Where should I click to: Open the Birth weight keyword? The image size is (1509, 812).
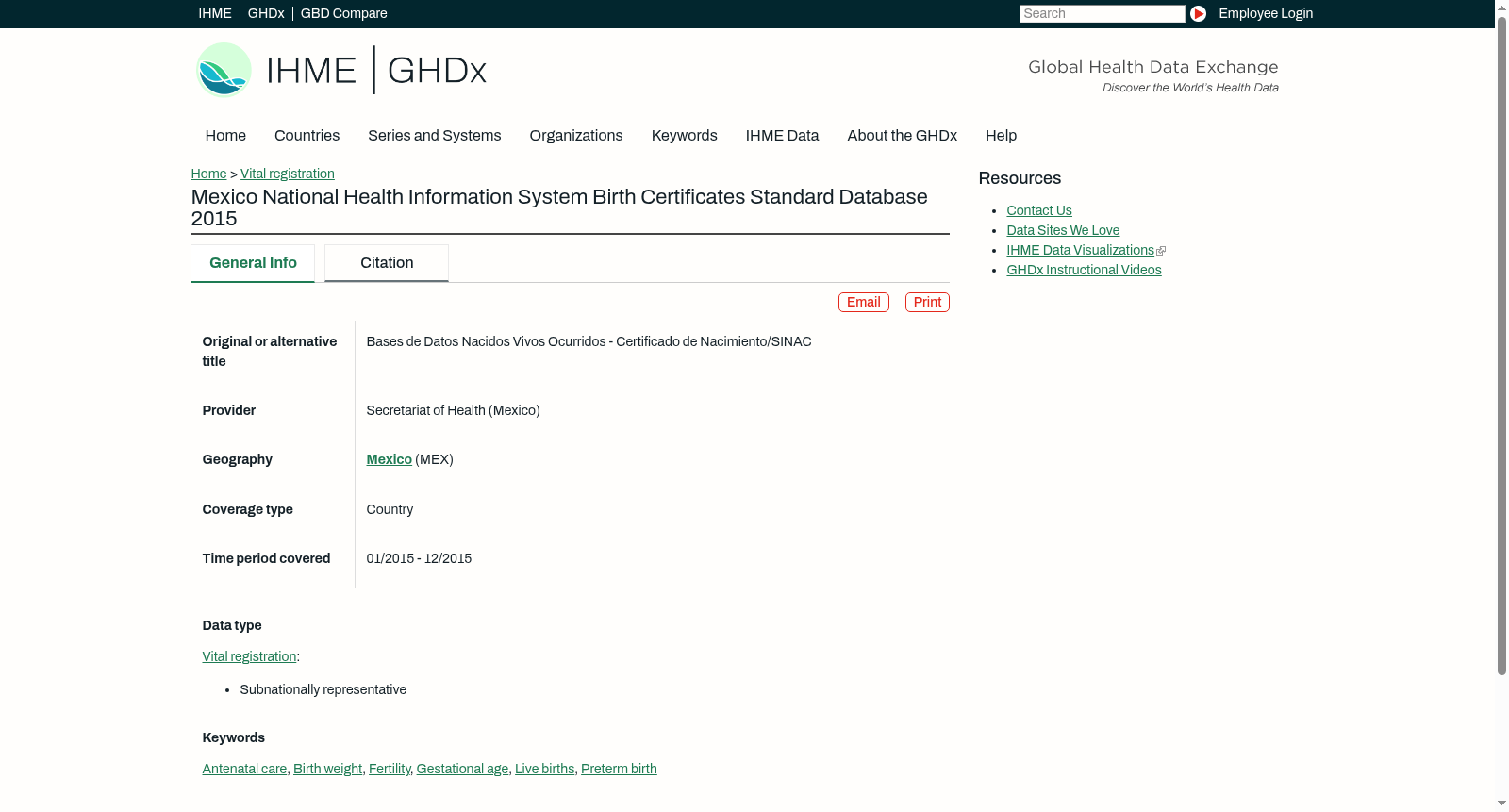click(x=327, y=769)
